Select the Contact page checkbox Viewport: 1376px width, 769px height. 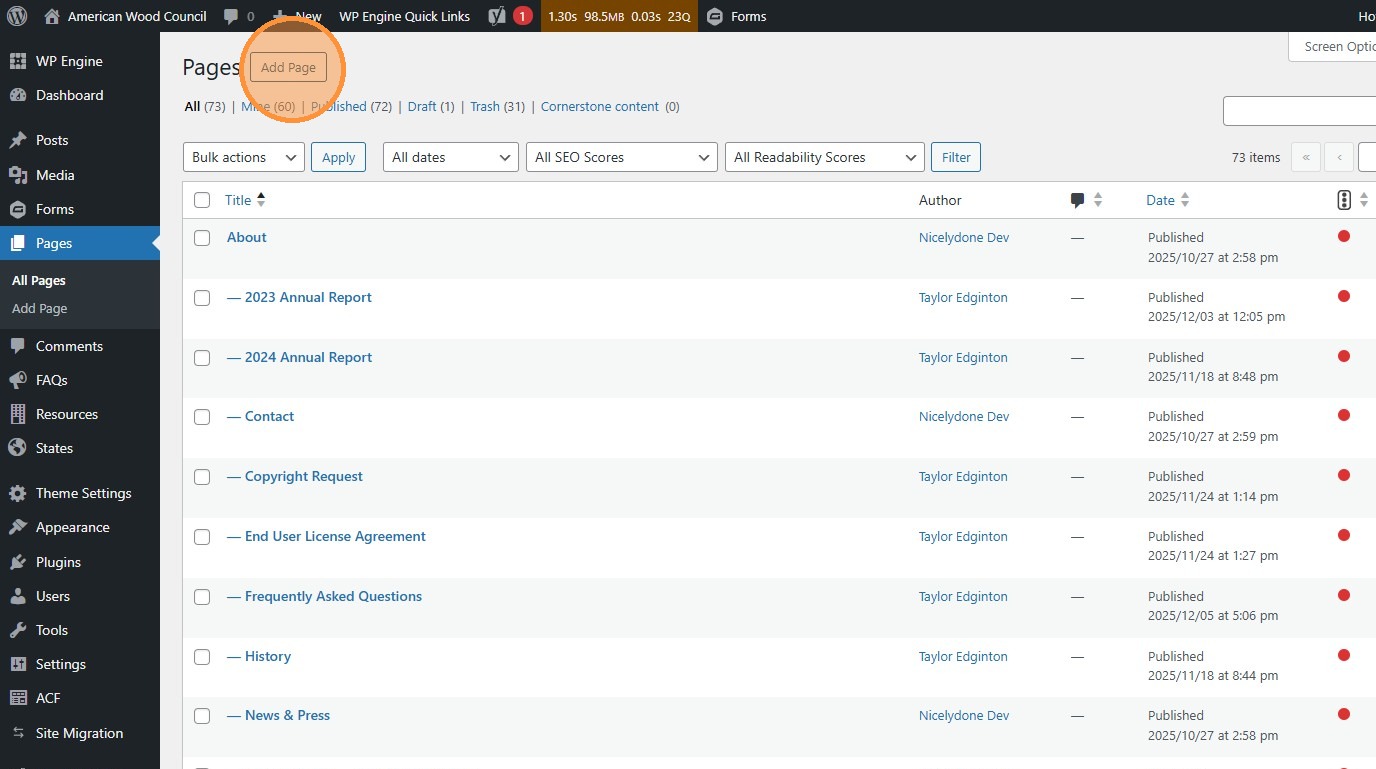coord(202,417)
